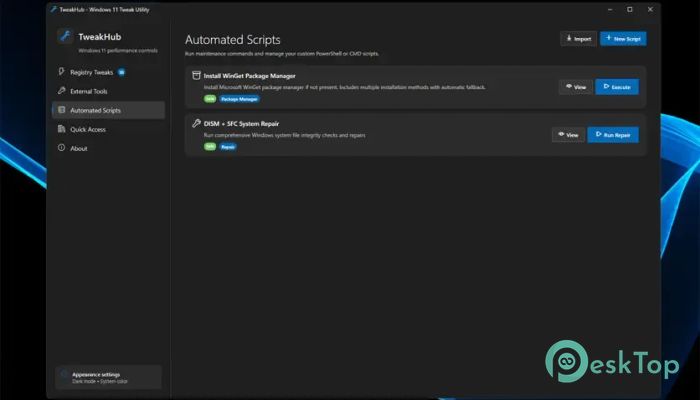700x400 pixels.
Task: Minimize the TweakHub window
Action: point(610,9)
